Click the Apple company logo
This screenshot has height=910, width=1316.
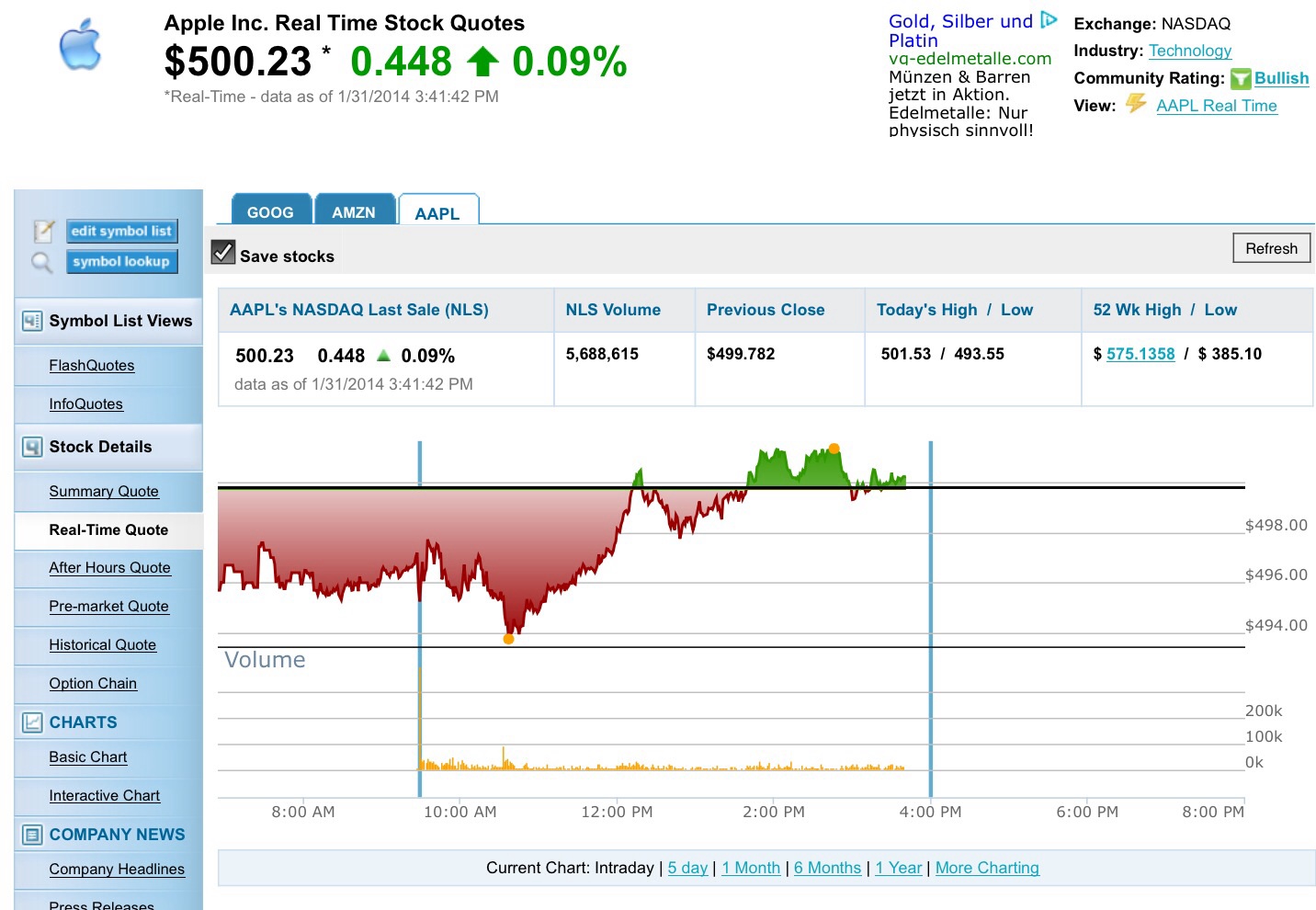pos(80,44)
